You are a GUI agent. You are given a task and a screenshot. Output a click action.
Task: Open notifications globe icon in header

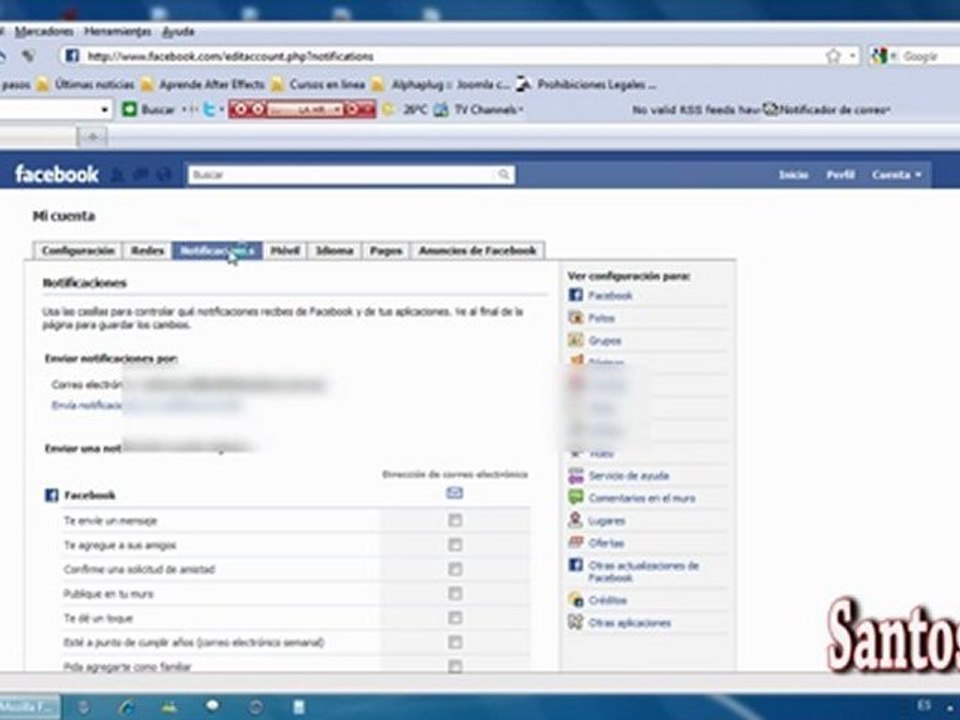click(163, 175)
